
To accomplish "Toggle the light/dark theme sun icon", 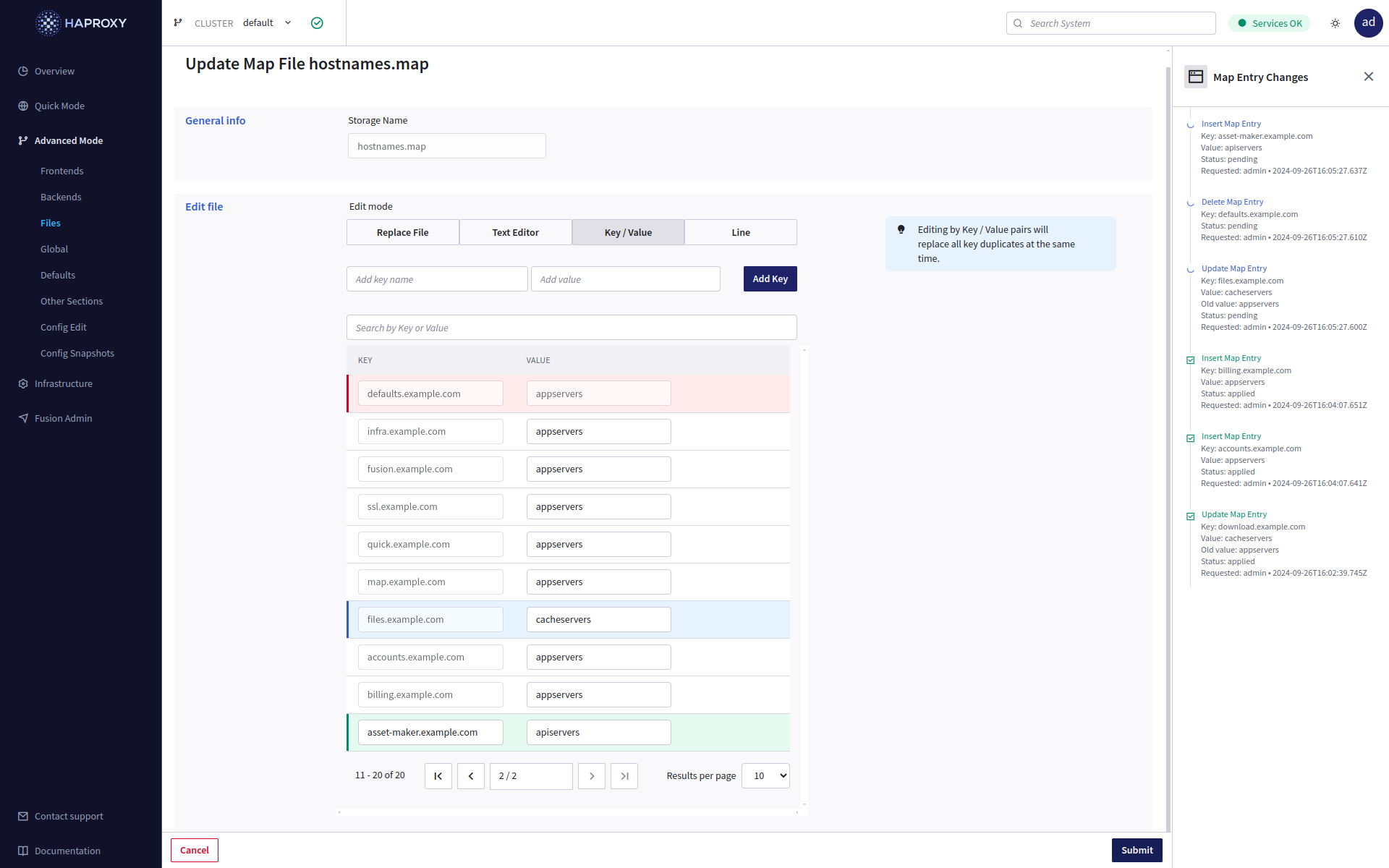I will tap(1335, 23).
